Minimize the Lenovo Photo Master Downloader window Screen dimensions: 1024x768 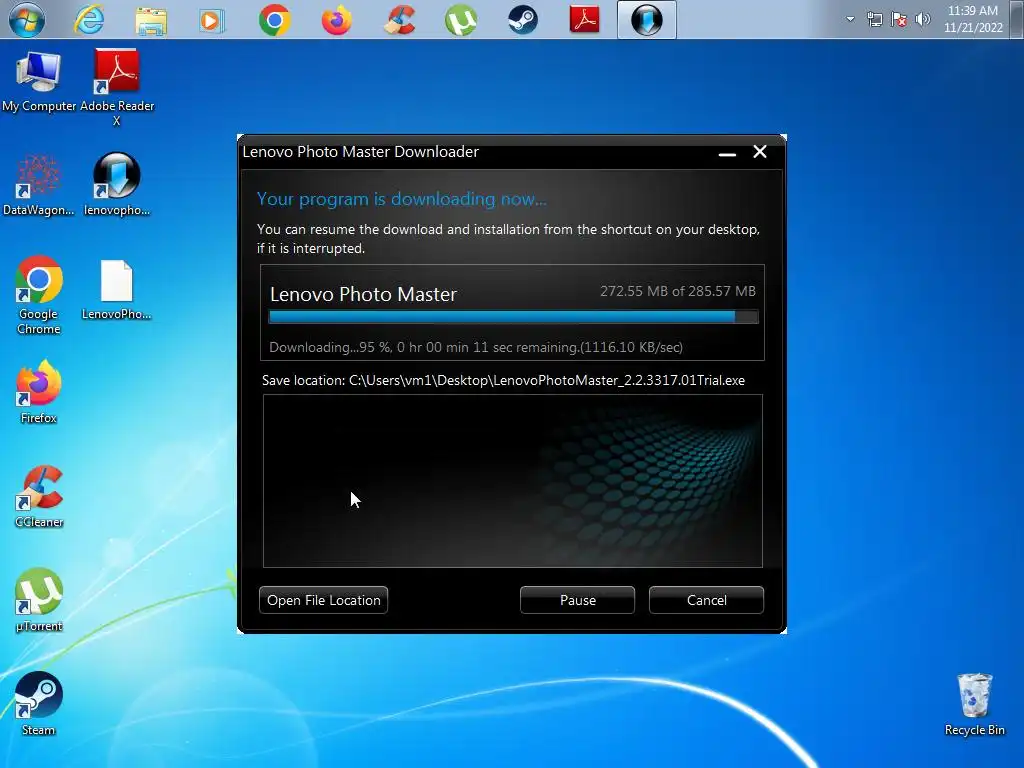point(728,153)
